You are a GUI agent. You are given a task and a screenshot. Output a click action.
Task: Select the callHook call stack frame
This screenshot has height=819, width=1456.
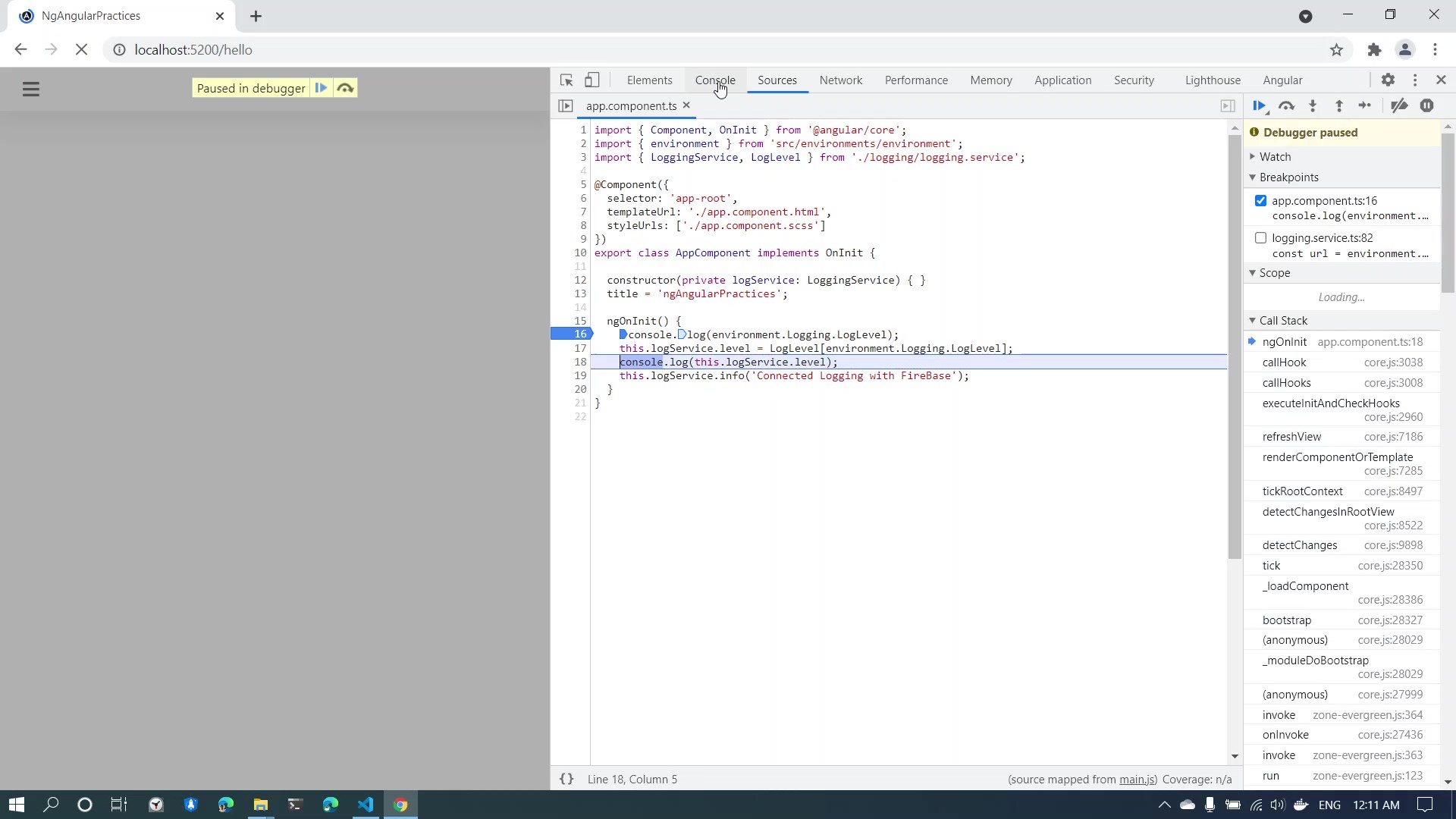click(x=1284, y=362)
